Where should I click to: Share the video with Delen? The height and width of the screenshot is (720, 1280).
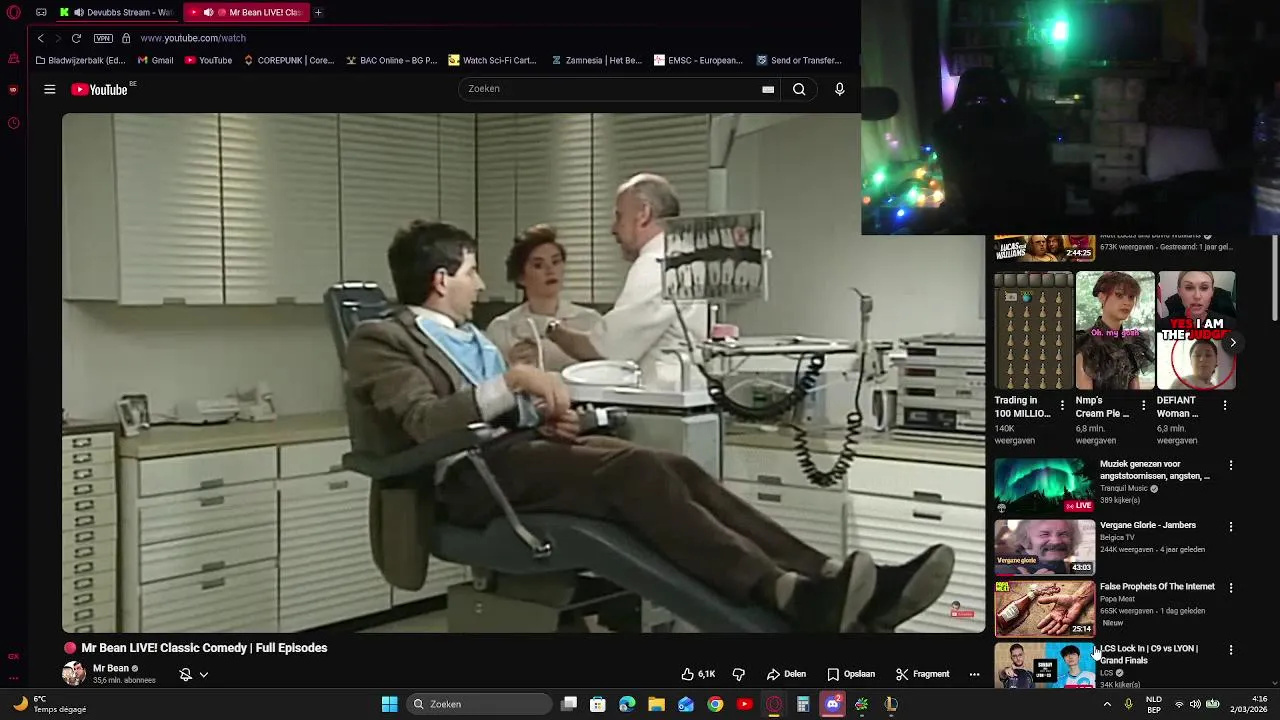(786, 674)
